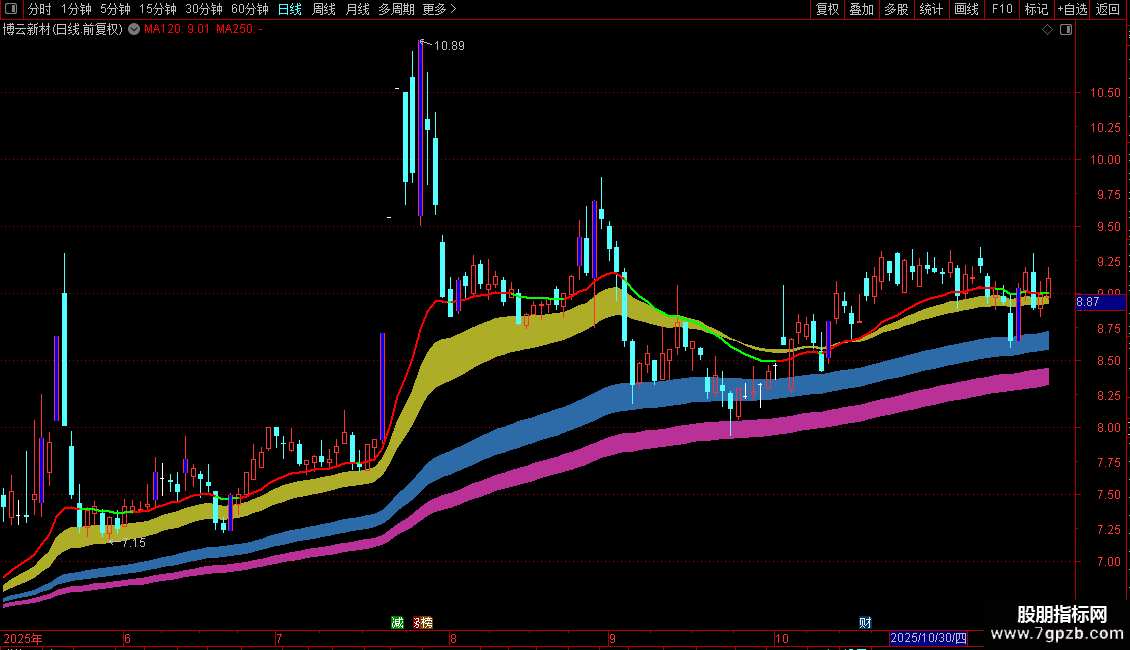Viewport: 1130px width, 650px height.
Task: Open 多周期 multi-period view
Action: pyautogui.click(x=396, y=9)
